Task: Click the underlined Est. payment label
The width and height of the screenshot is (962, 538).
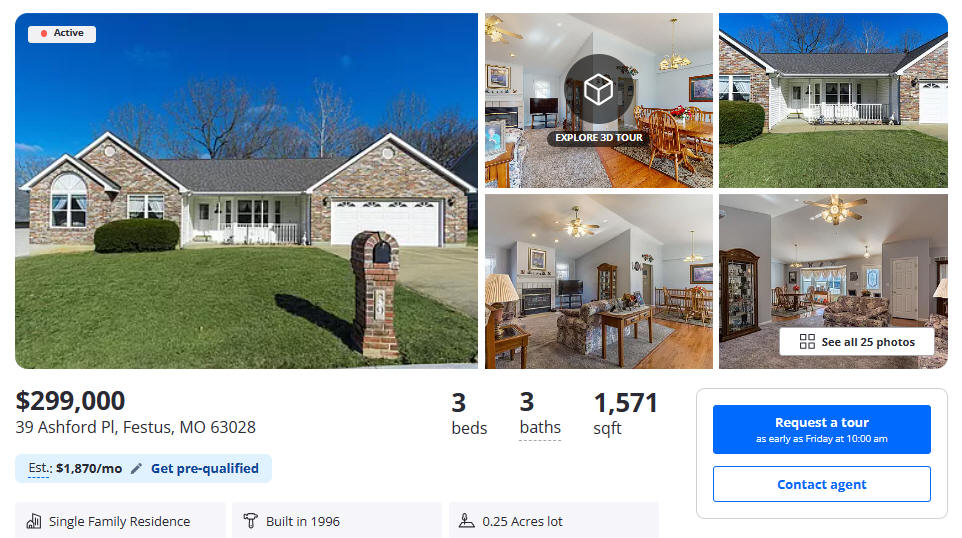Action: [39, 468]
